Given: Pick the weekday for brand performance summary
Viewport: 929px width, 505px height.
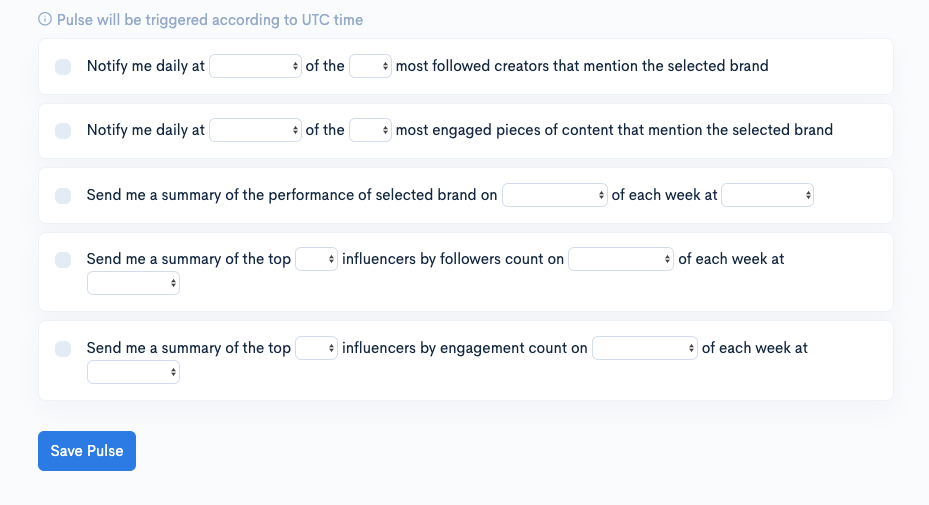Looking at the screenshot, I should [x=555, y=195].
